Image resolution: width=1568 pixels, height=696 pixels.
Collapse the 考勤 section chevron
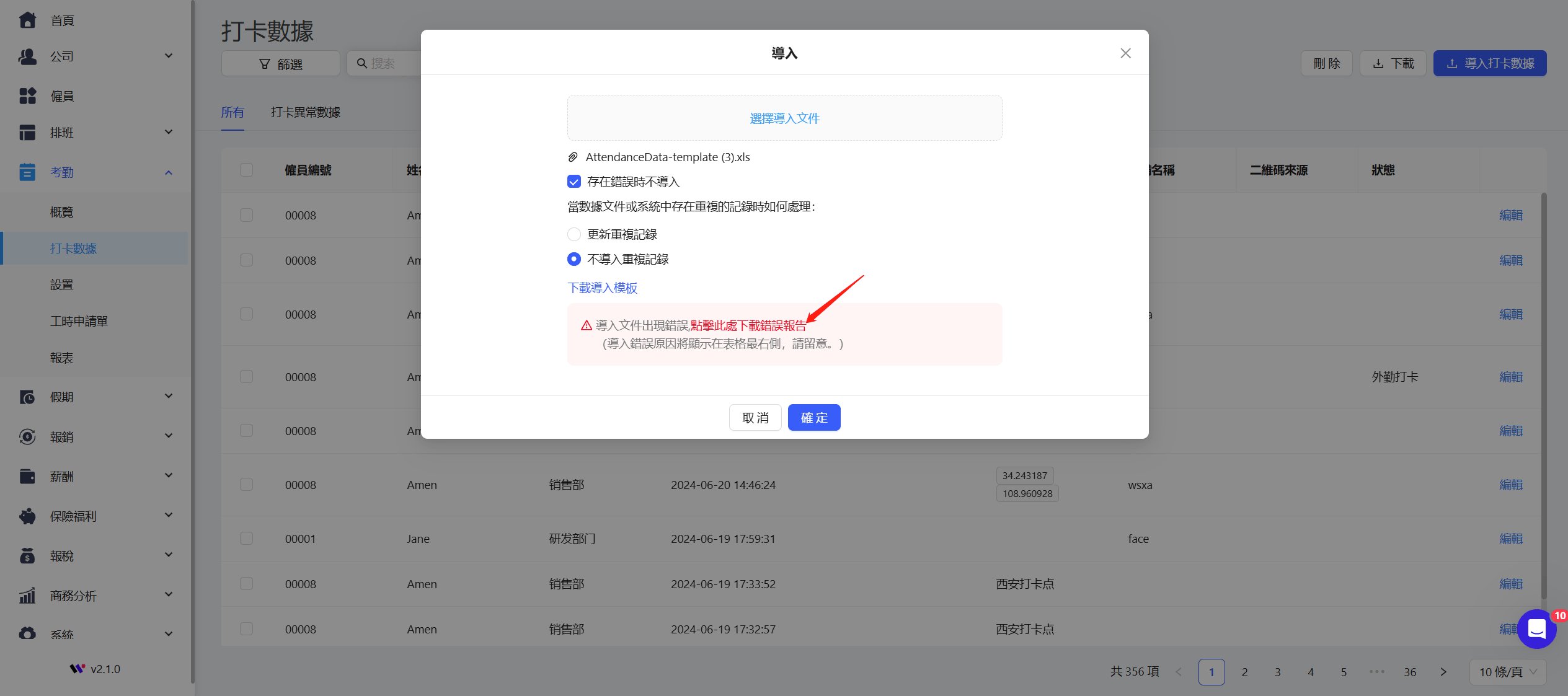click(168, 172)
